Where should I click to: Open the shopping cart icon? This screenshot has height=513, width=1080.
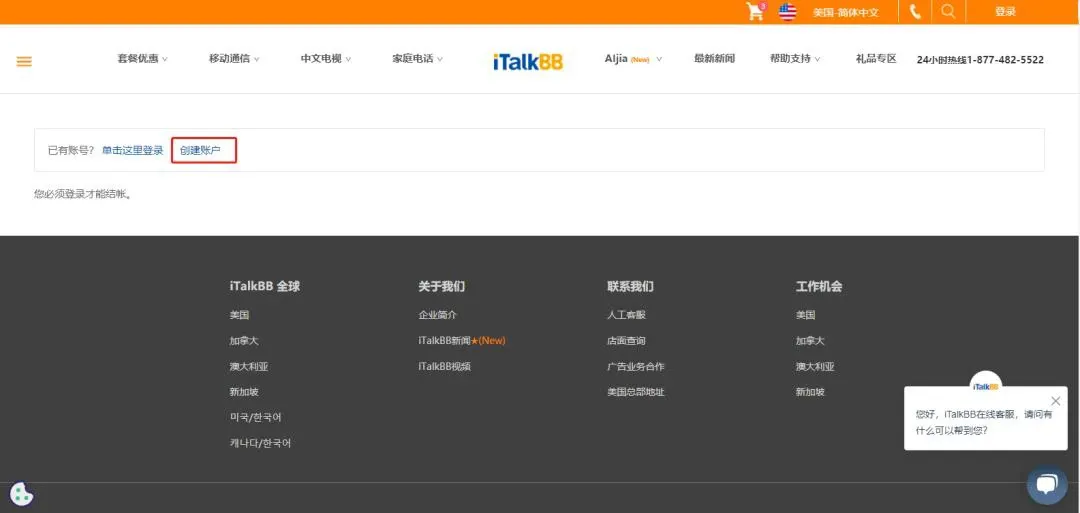755,12
